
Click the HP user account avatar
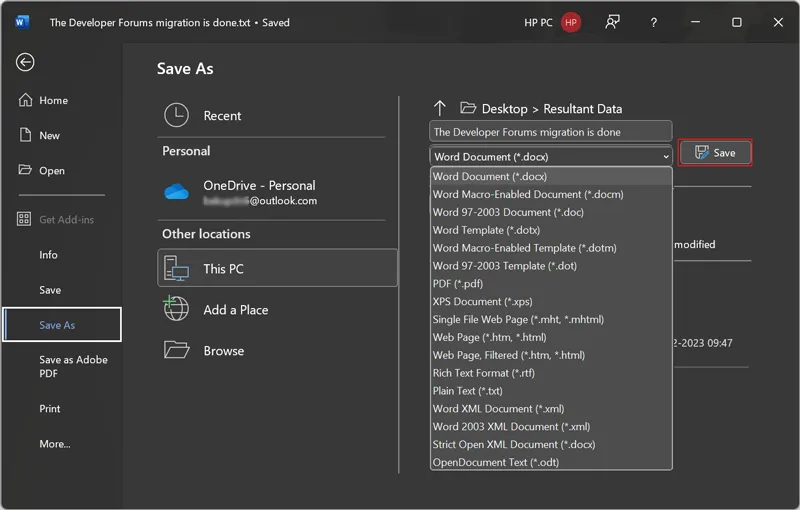pos(571,22)
